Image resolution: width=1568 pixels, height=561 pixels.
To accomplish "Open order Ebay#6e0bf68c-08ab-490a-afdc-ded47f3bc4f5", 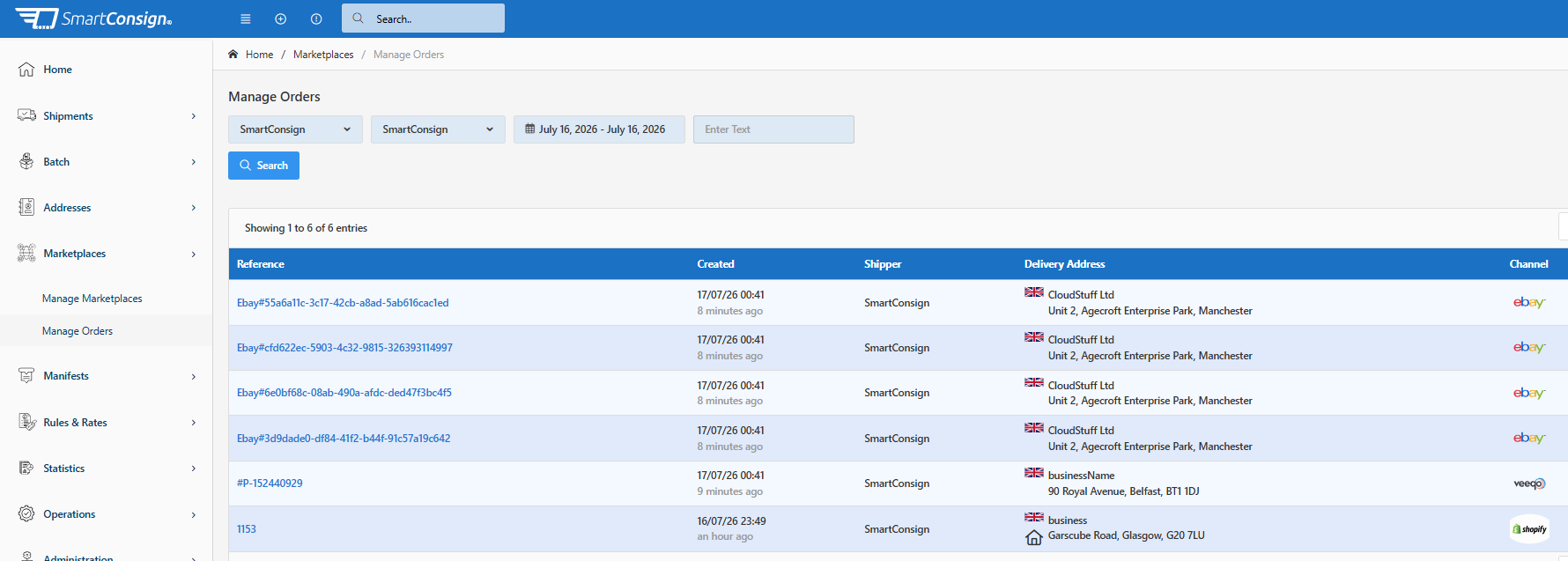I will (x=344, y=393).
